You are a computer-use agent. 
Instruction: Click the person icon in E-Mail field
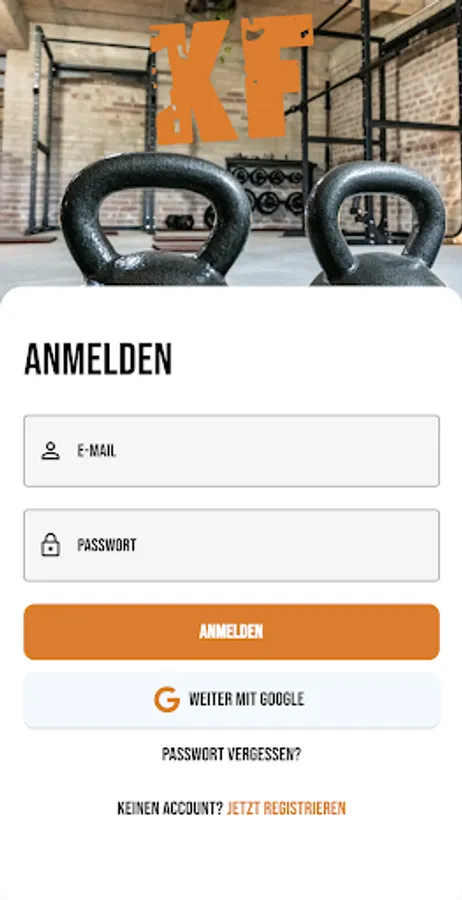tap(51, 451)
